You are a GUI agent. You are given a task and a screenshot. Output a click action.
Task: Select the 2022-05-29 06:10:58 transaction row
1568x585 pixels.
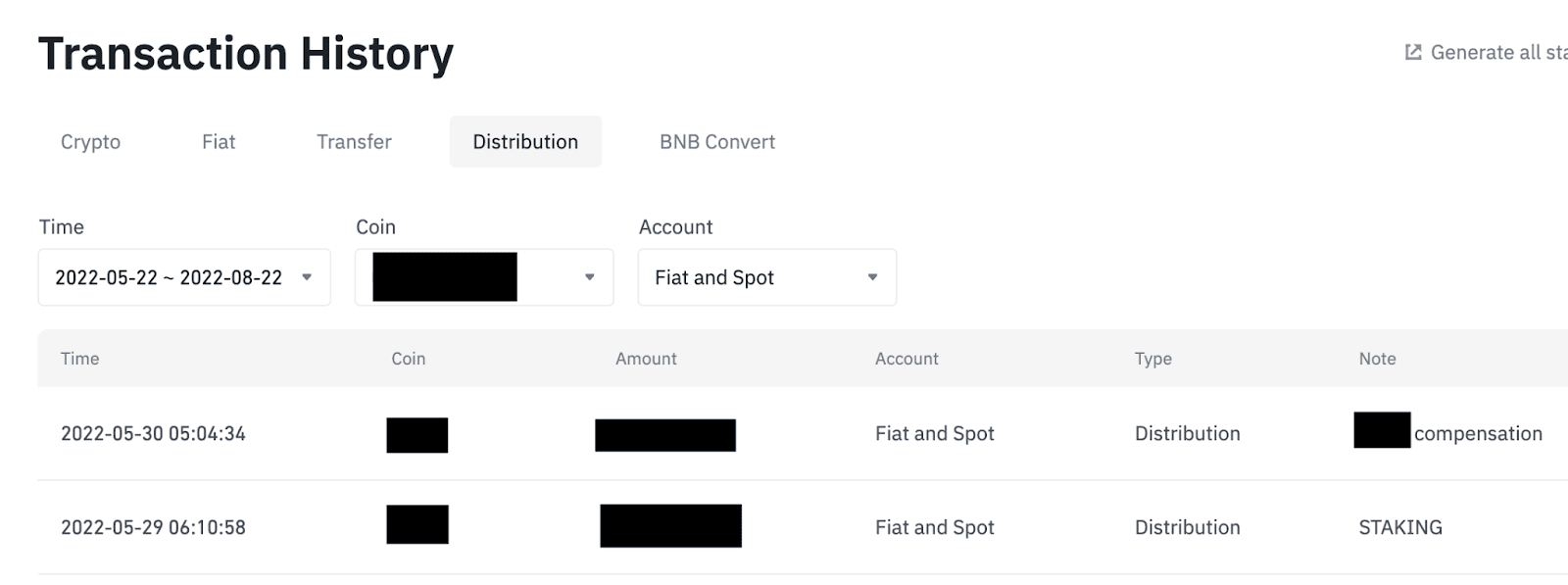click(x=153, y=527)
